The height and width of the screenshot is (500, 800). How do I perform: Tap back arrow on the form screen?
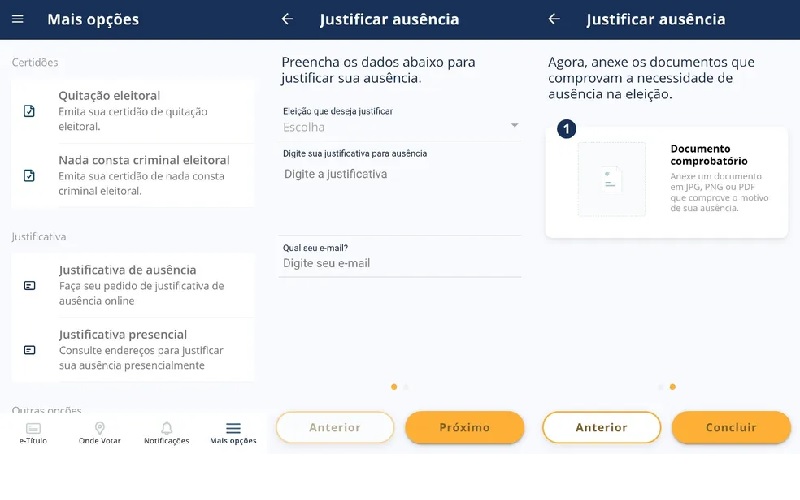[x=287, y=19]
